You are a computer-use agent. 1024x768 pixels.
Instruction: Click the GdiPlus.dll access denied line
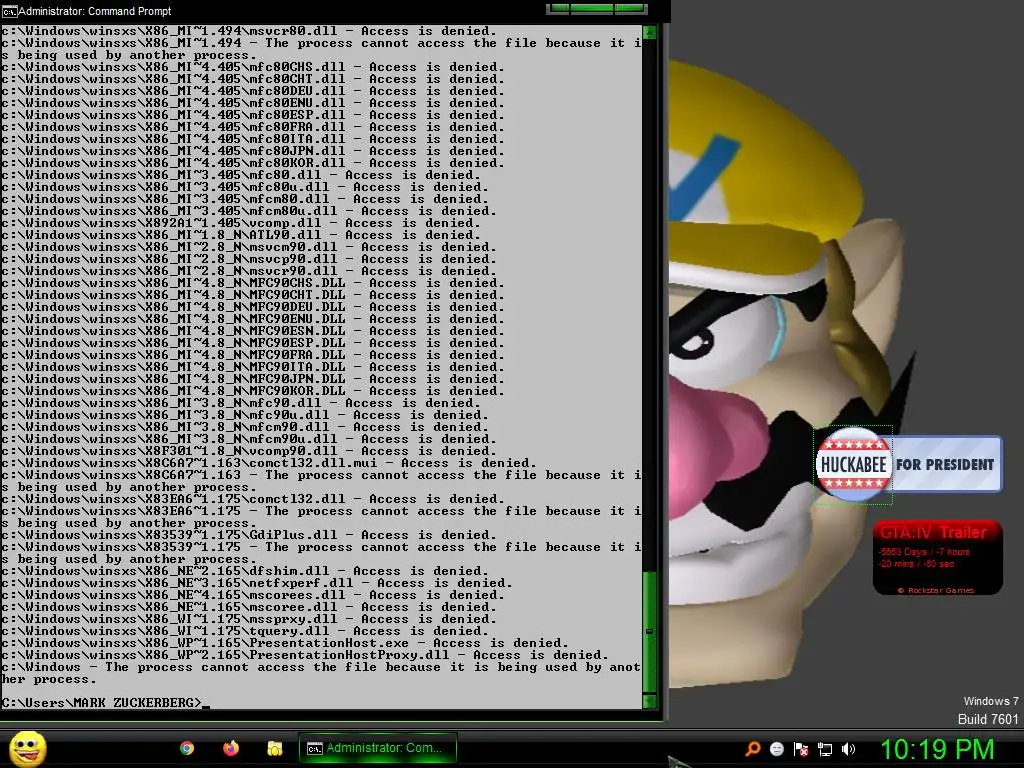click(x=249, y=535)
